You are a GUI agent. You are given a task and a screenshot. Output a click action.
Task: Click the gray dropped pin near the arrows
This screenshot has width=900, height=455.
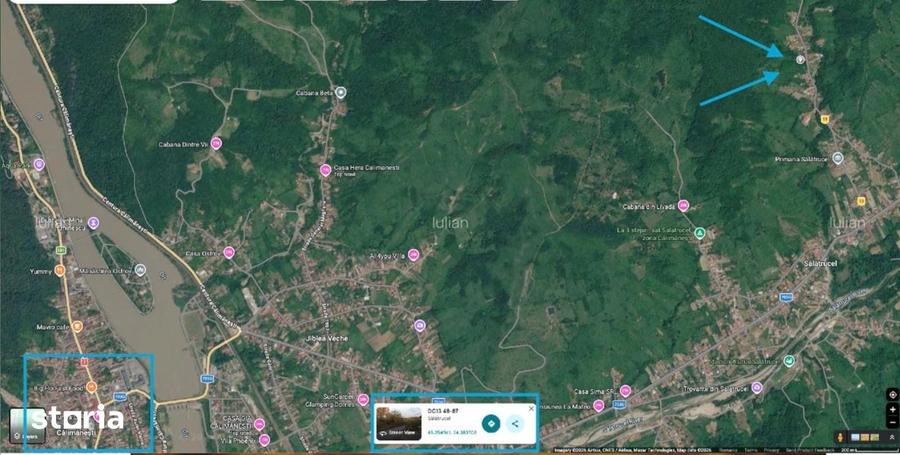(x=800, y=59)
